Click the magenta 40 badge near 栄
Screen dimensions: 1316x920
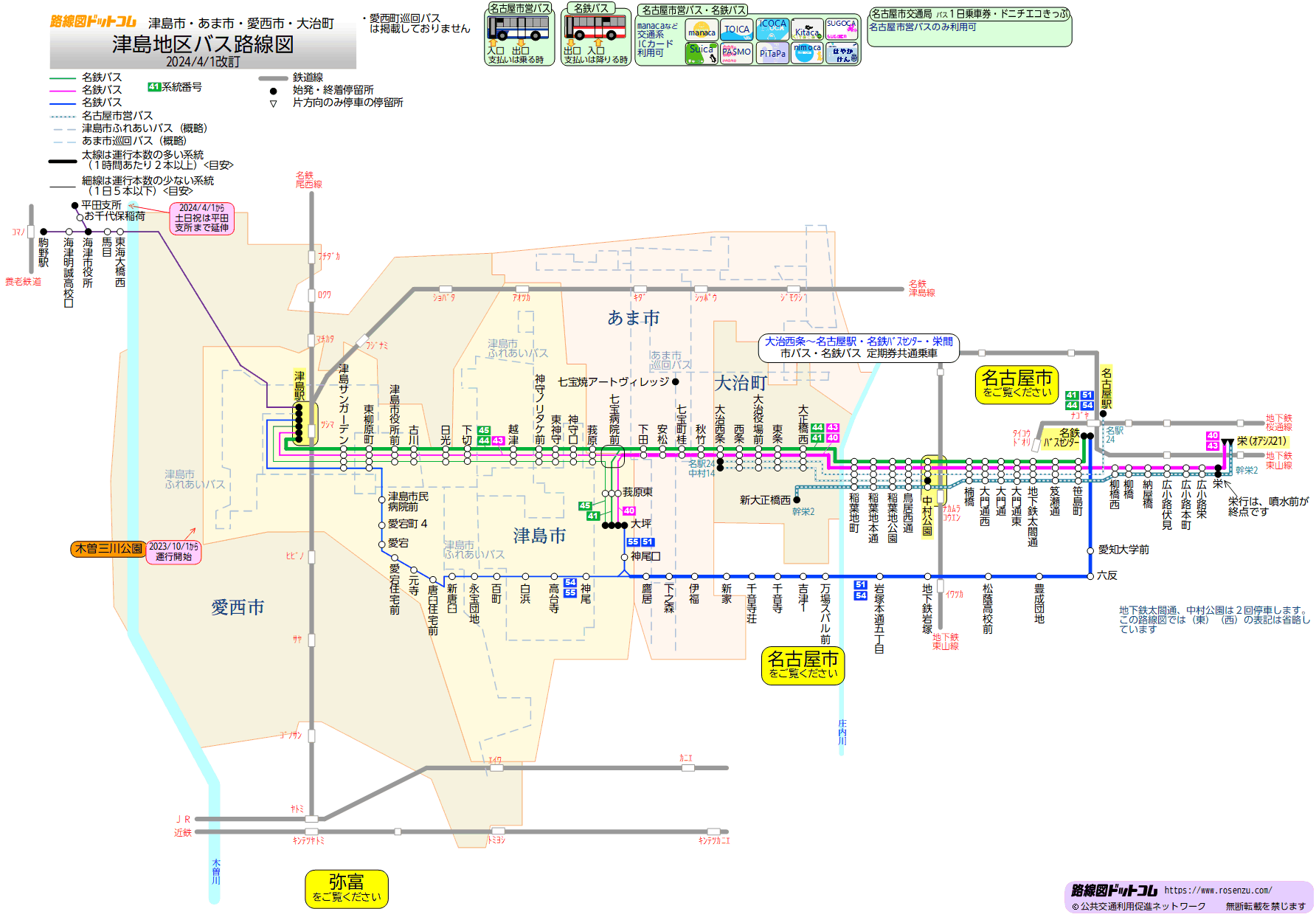pyautogui.click(x=1212, y=435)
